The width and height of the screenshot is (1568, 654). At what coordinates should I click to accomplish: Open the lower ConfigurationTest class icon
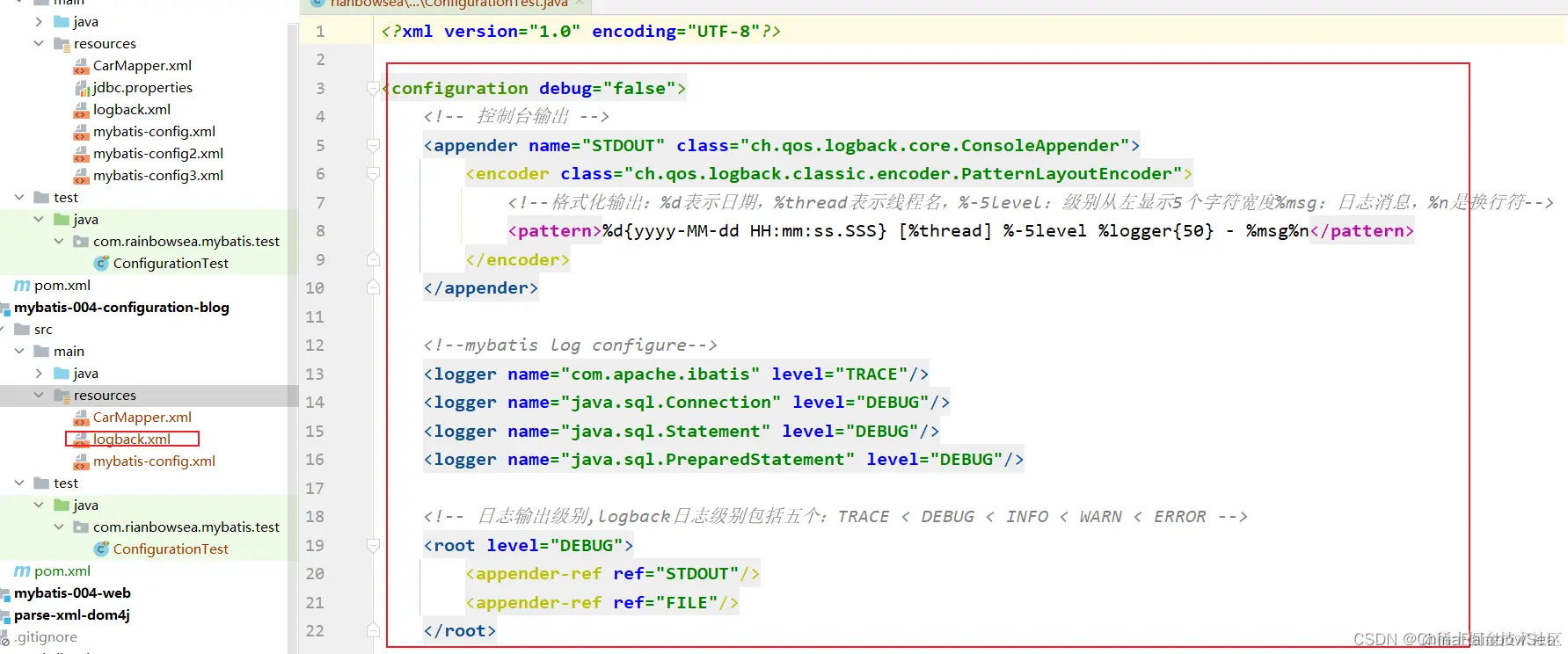pos(101,549)
